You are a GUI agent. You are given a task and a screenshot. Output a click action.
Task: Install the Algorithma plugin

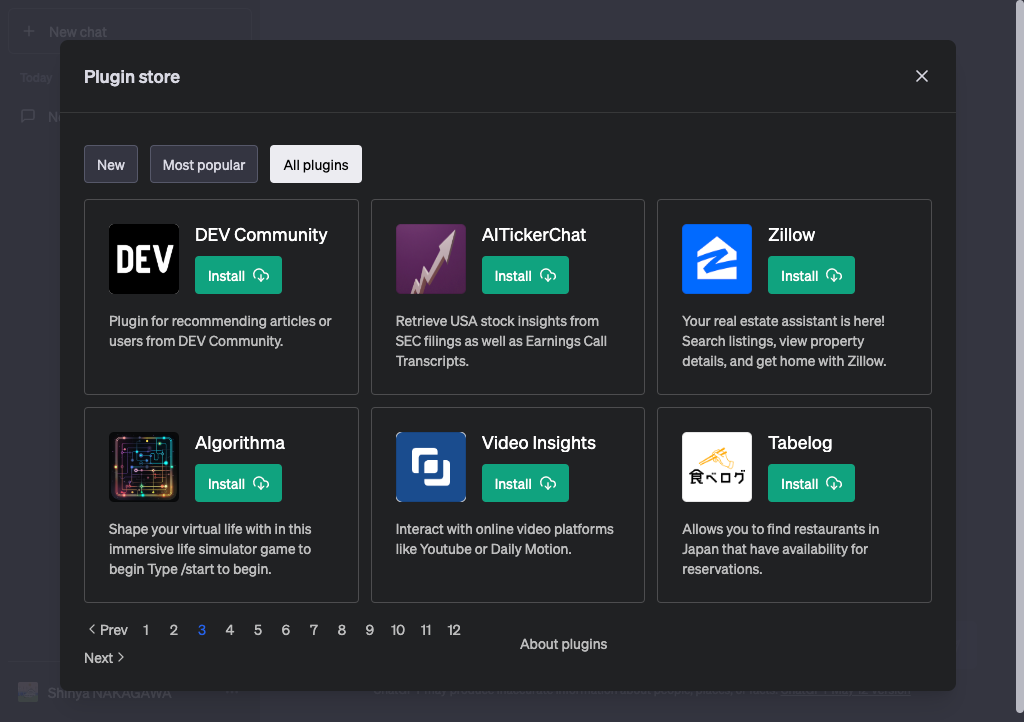[x=238, y=484]
